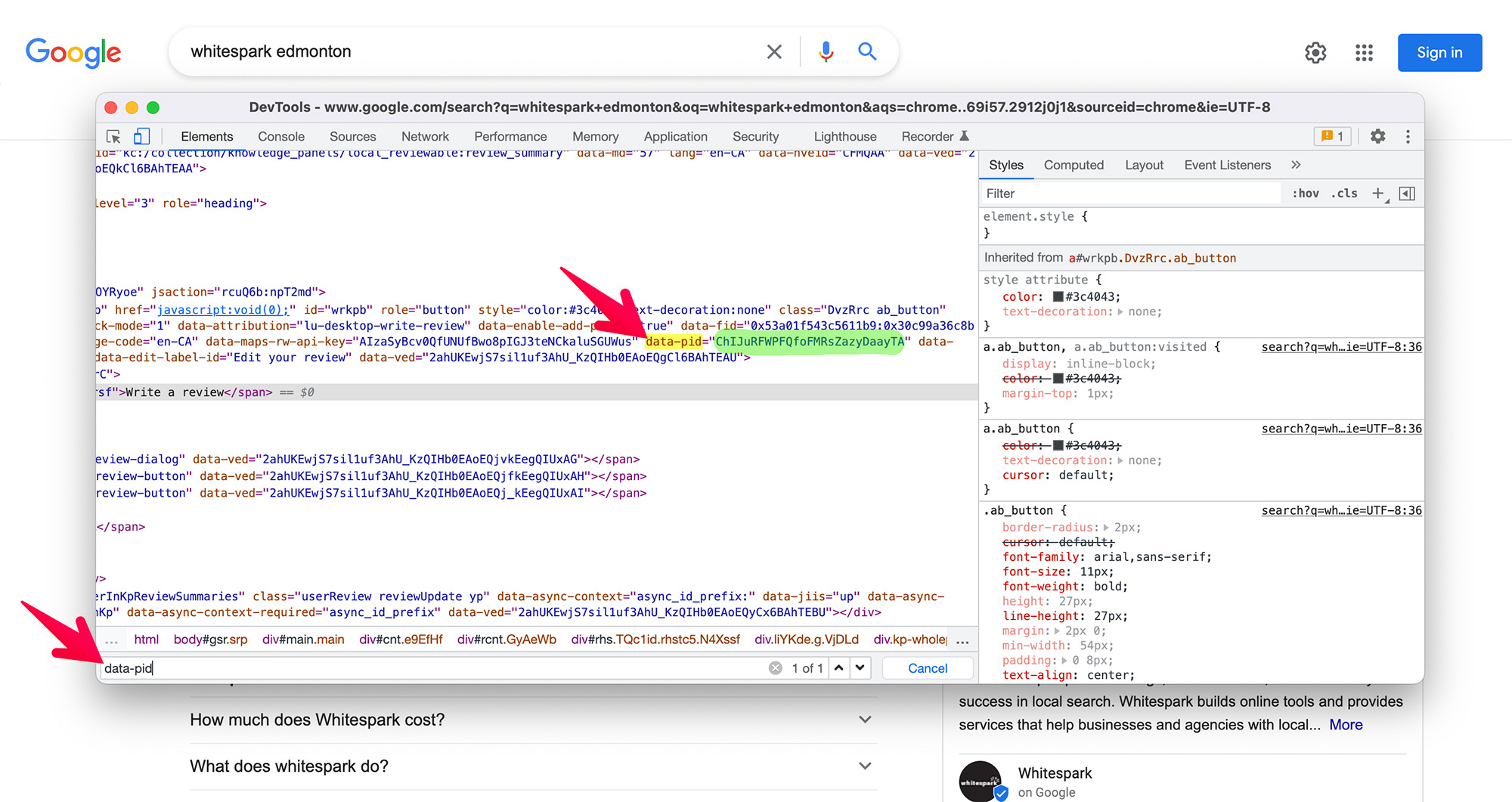Click the new style rule plus icon
The height and width of the screenshot is (802, 1512).
pos(1378,194)
